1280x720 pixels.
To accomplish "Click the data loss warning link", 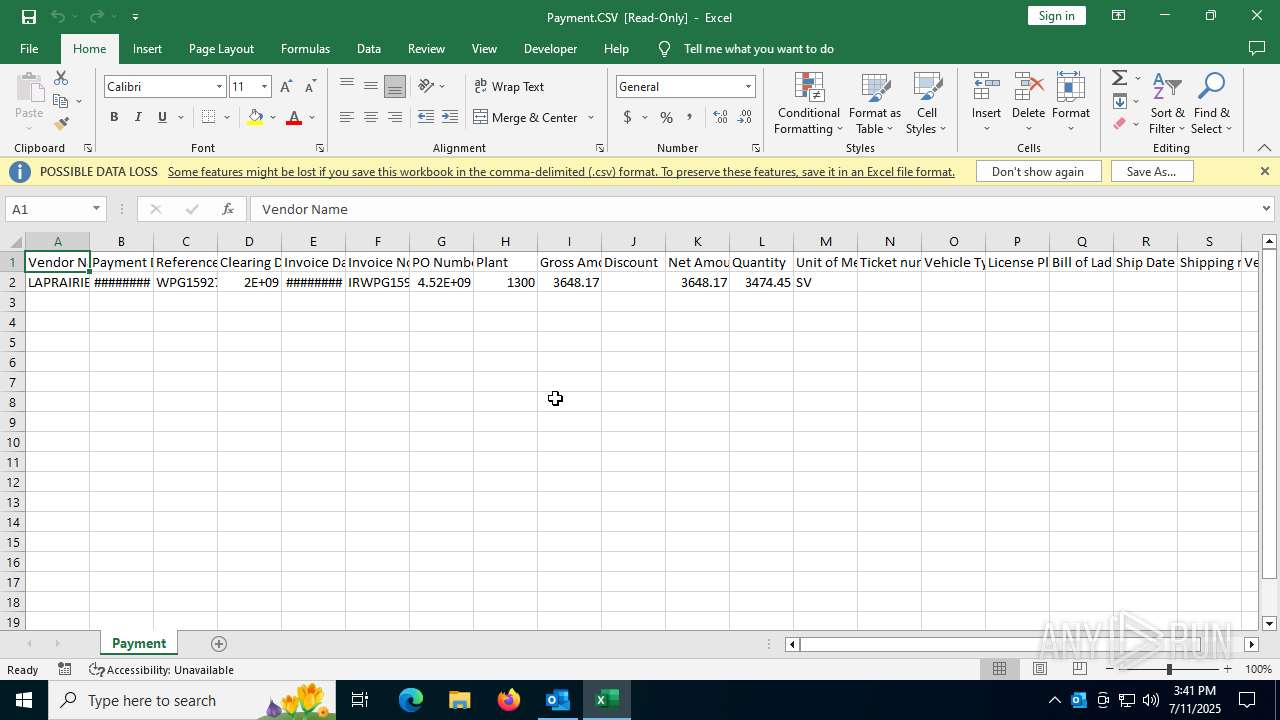I will tap(561, 172).
